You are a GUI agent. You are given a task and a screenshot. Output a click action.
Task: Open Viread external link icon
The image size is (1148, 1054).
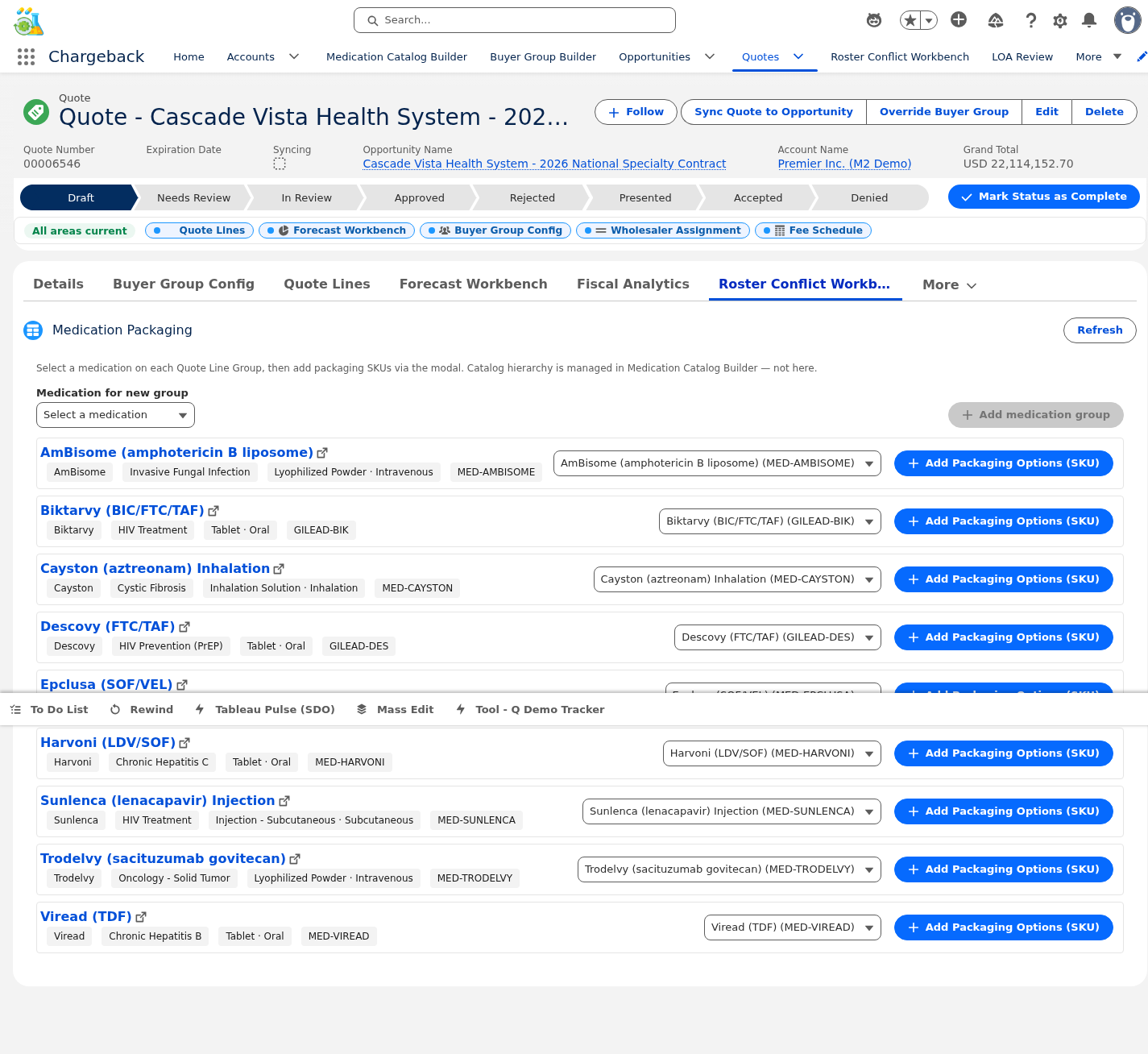(x=141, y=918)
